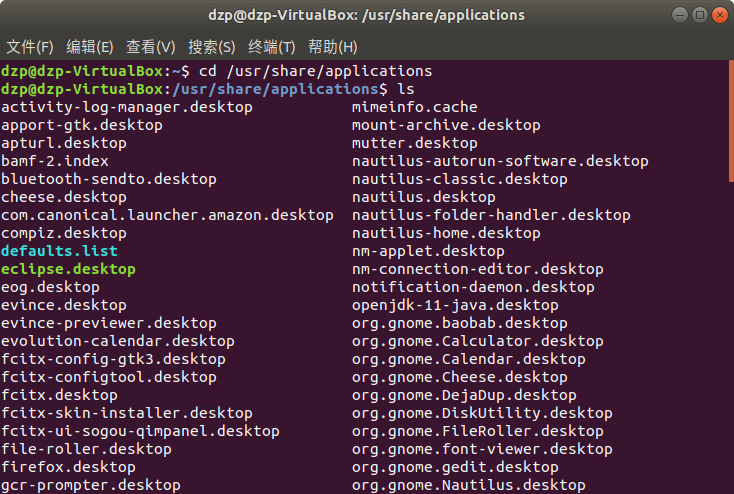The height and width of the screenshot is (494, 734).
Task: Open the 编辑(E) menu
Action: pyautogui.click(x=90, y=47)
